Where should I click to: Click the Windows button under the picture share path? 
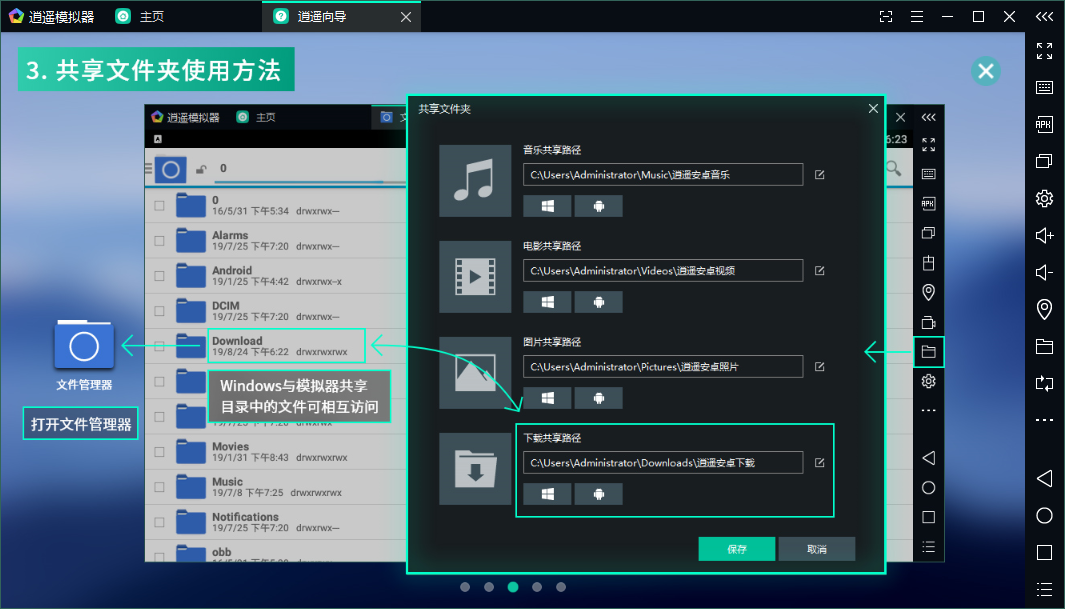[x=547, y=398]
